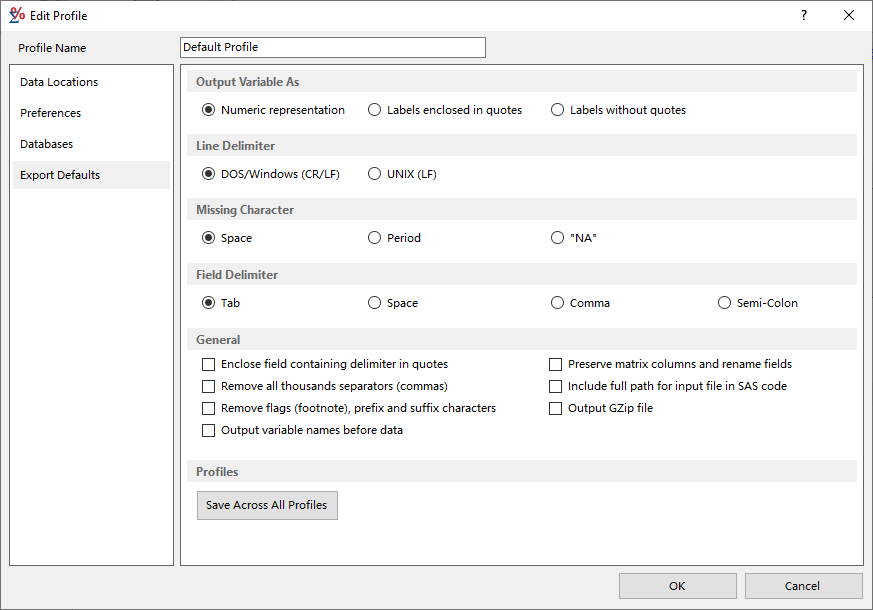Viewport: 873px width, 610px height.
Task: Choose Labels enclosed in quotes output
Action: tap(374, 110)
